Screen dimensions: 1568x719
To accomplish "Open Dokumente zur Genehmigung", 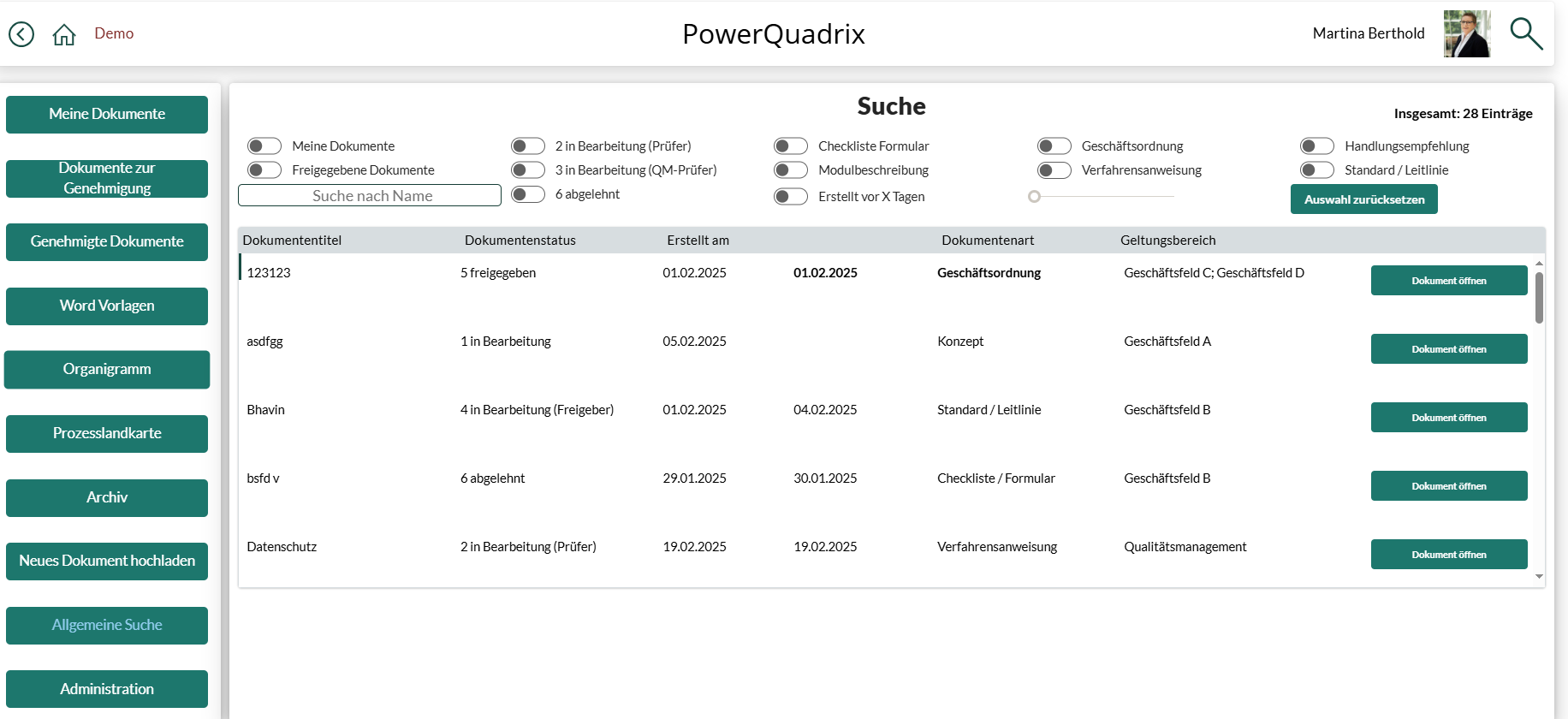I will [x=107, y=178].
